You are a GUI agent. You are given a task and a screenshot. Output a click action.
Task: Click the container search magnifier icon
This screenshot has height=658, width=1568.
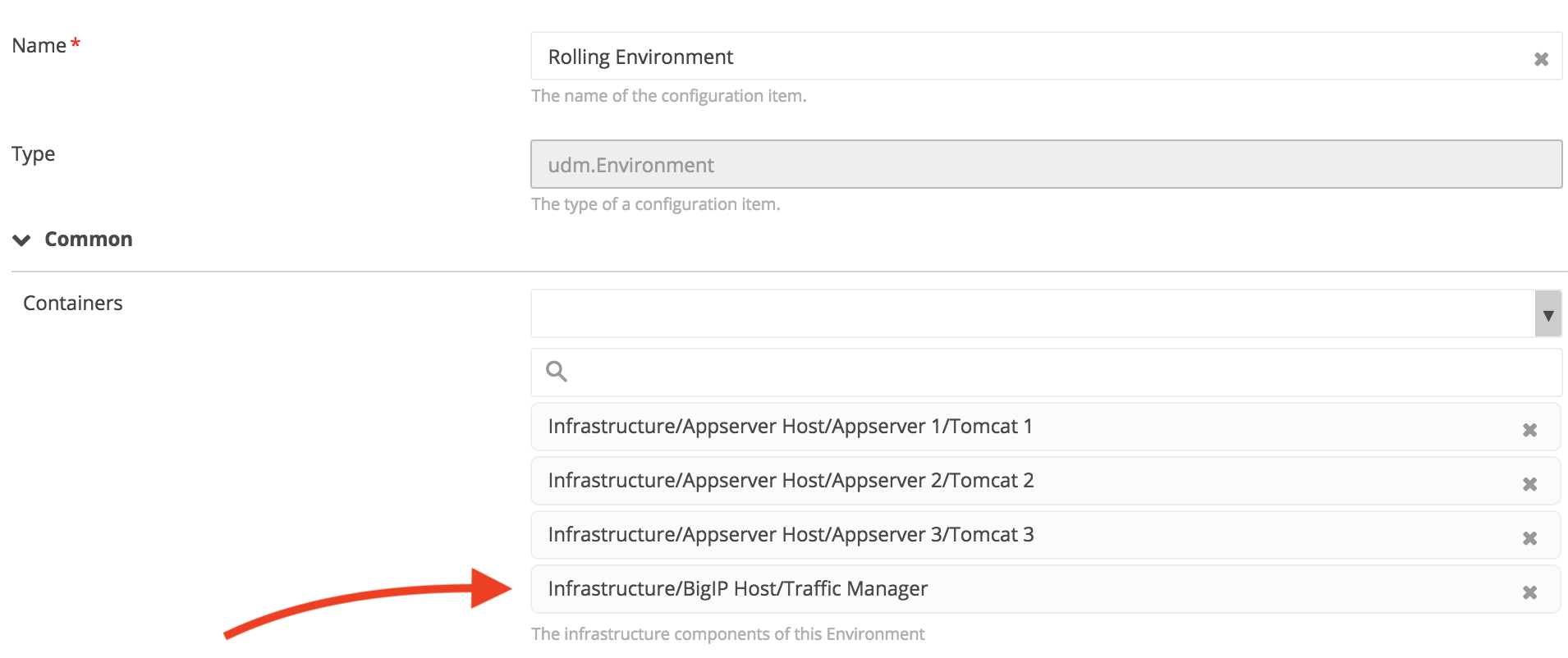pyautogui.click(x=557, y=372)
